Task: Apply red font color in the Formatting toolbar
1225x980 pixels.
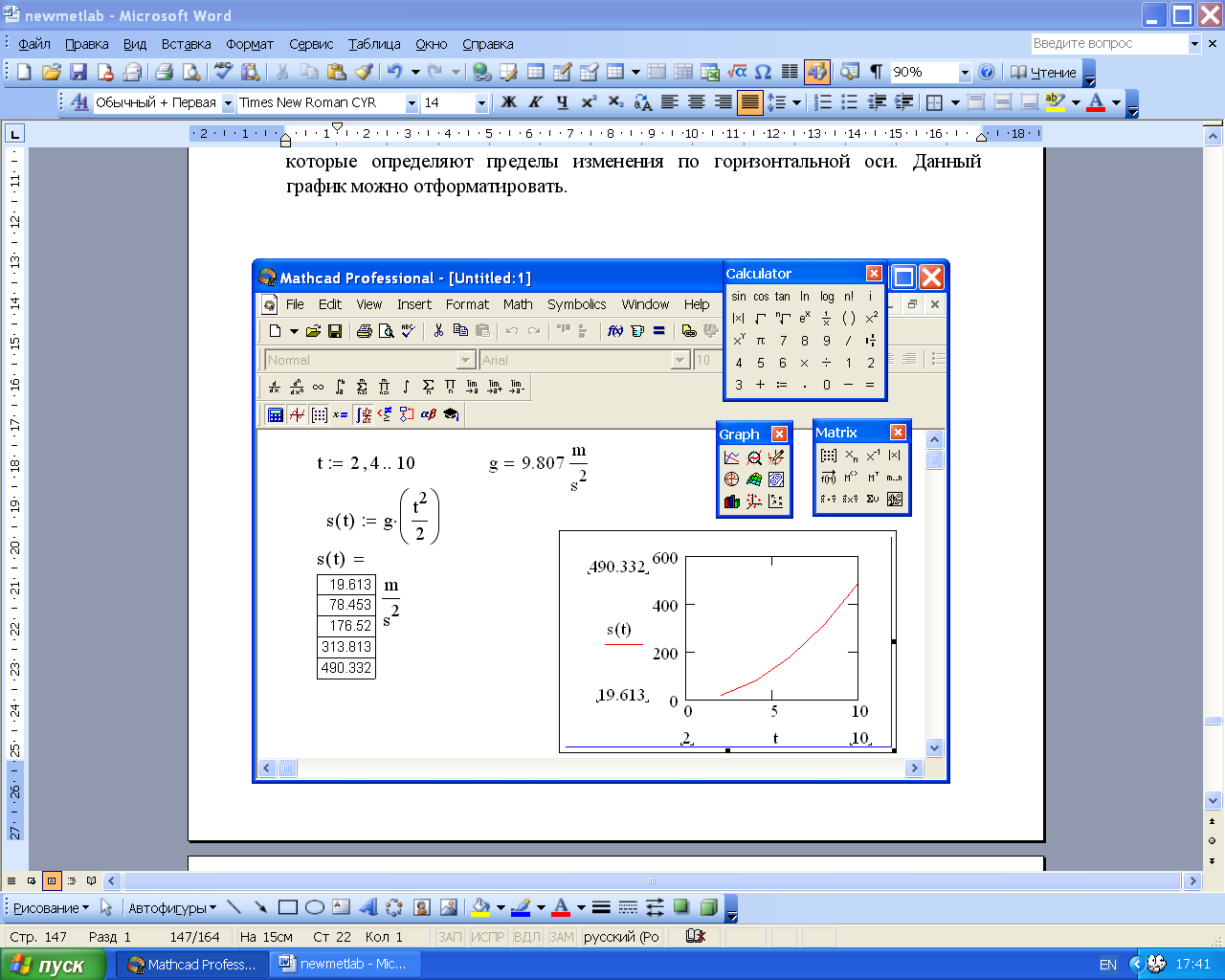Action: point(1096,102)
